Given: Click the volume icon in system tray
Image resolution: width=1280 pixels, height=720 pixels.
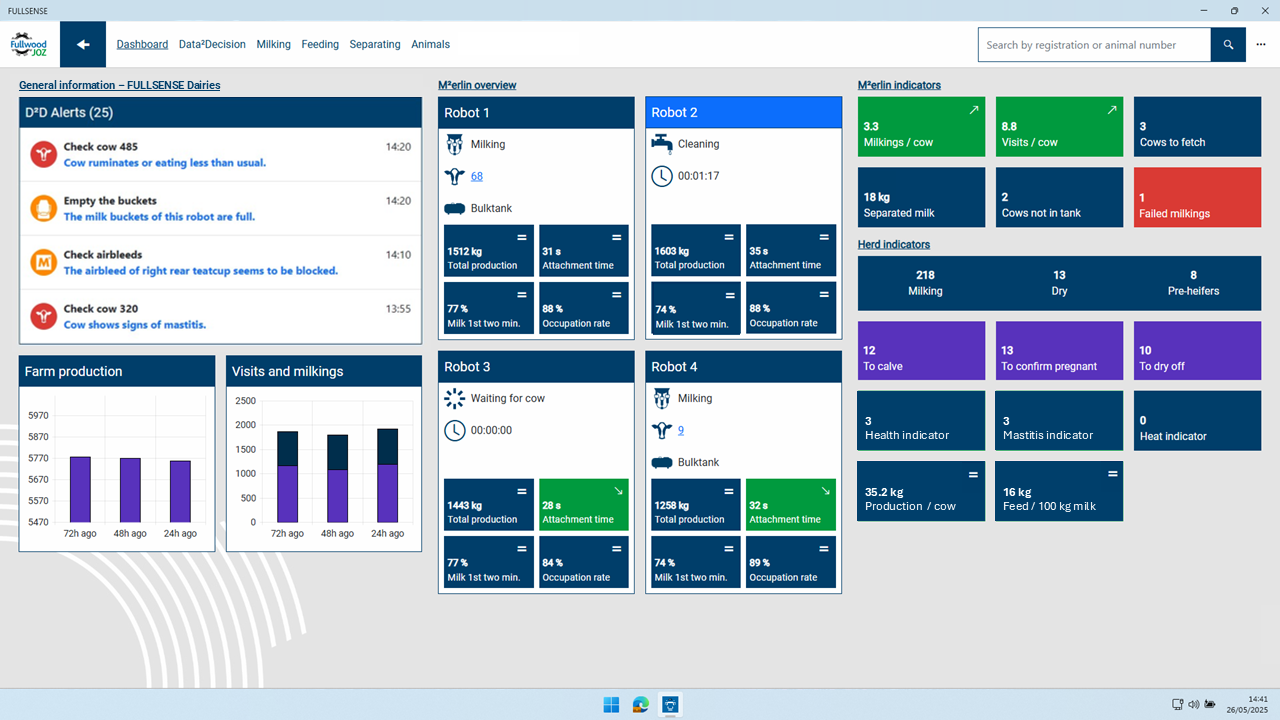Looking at the screenshot, I should tap(1194, 705).
